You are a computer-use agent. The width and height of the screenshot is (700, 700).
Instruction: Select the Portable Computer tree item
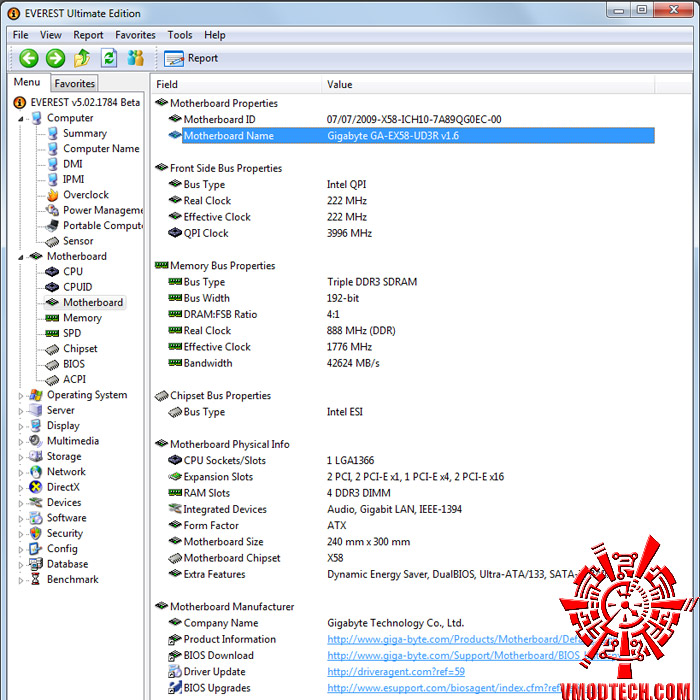103,225
